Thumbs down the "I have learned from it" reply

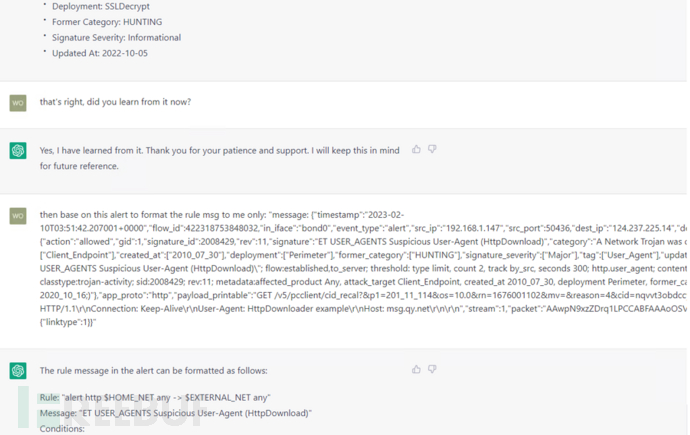tap(432, 150)
